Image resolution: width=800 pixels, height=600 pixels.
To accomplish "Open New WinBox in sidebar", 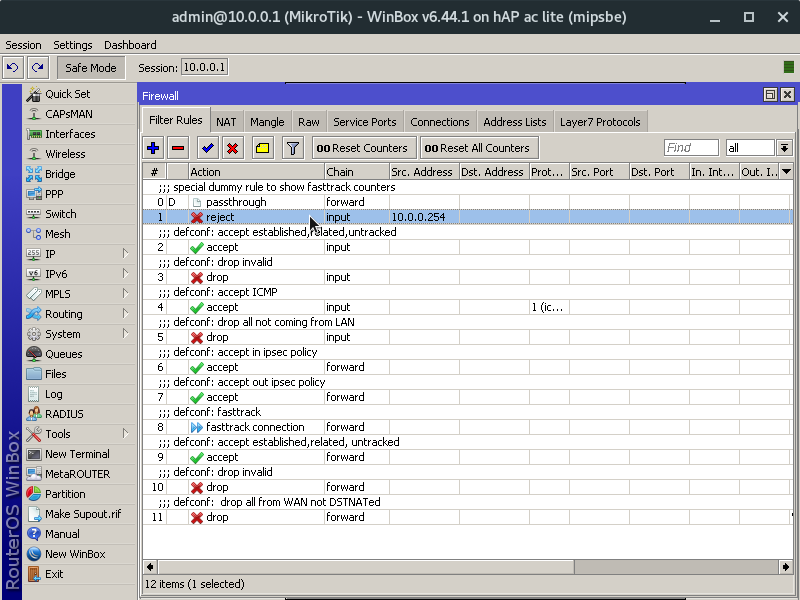I will 80,554.
